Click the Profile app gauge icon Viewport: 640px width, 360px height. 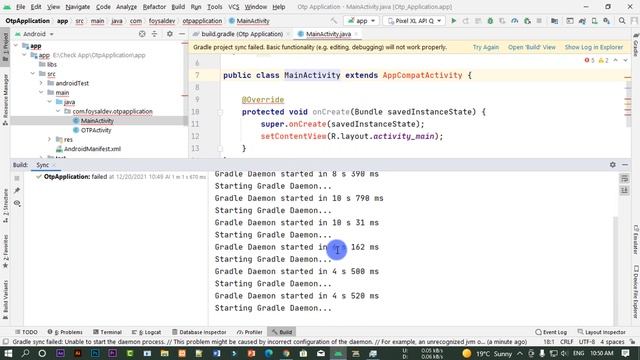(x=515, y=21)
